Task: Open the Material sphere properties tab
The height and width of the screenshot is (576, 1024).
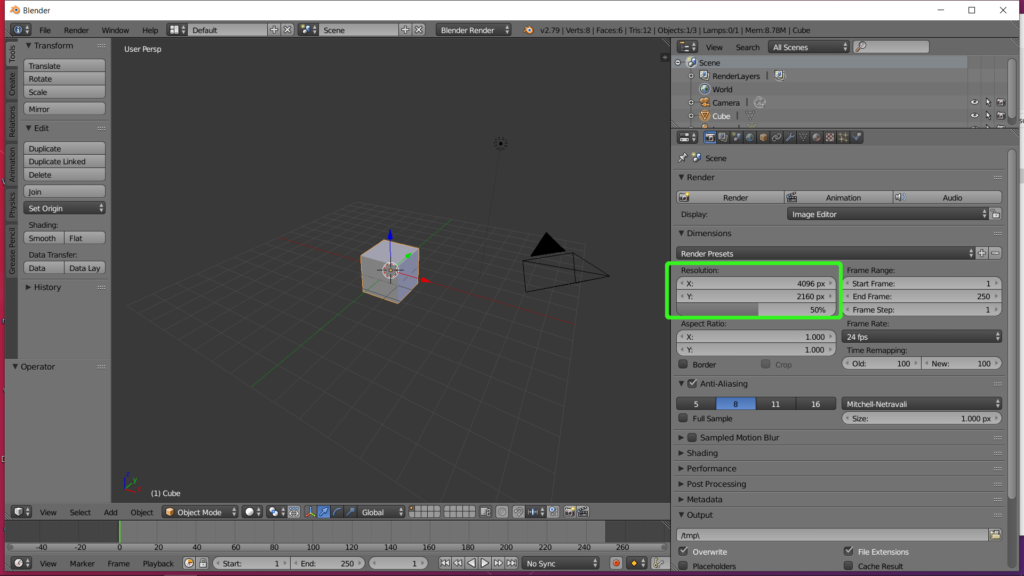Action: click(816, 137)
